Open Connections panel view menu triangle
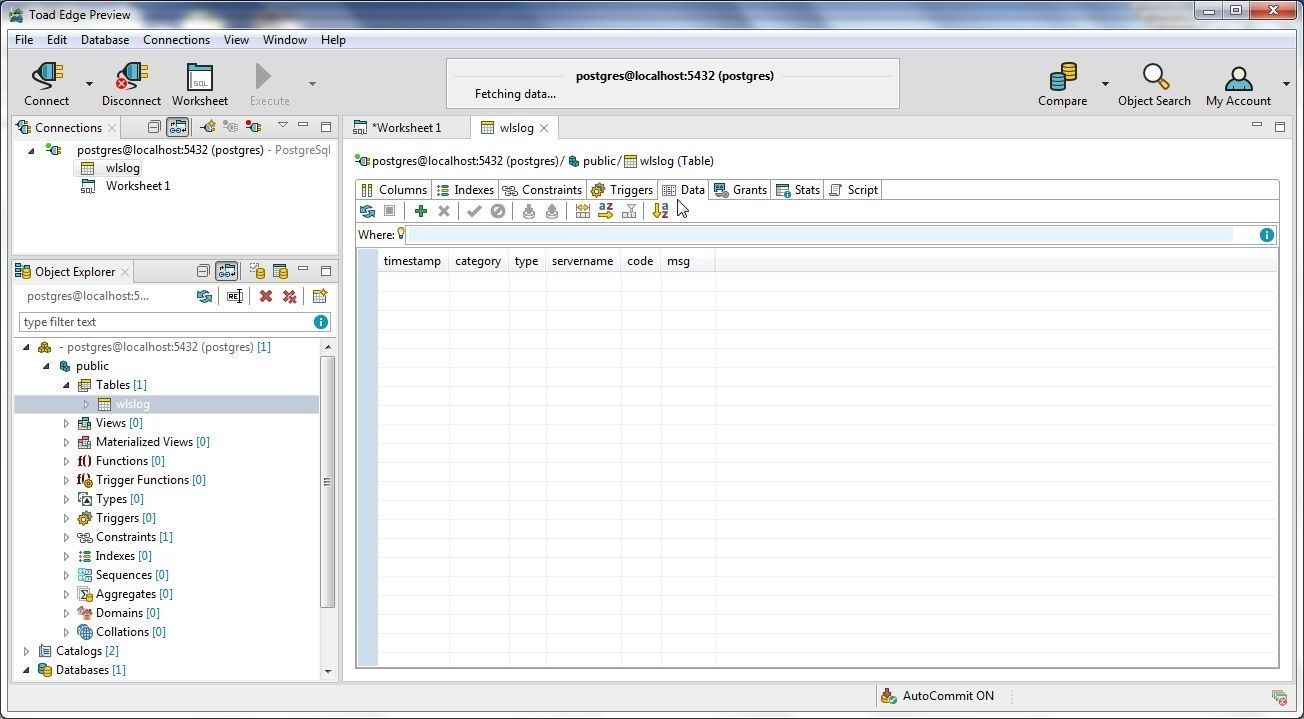Image resolution: width=1304 pixels, height=719 pixels. coord(283,126)
